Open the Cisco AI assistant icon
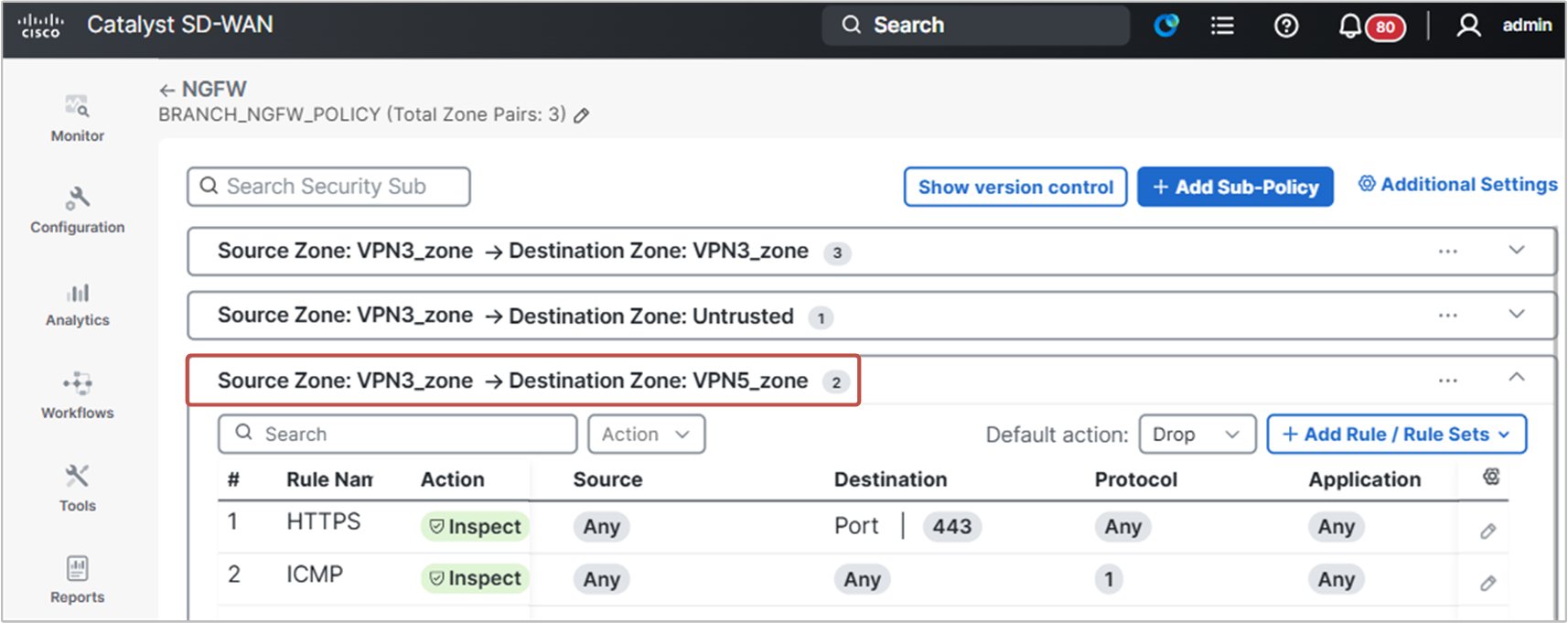The height and width of the screenshot is (623, 1568). point(1166,26)
